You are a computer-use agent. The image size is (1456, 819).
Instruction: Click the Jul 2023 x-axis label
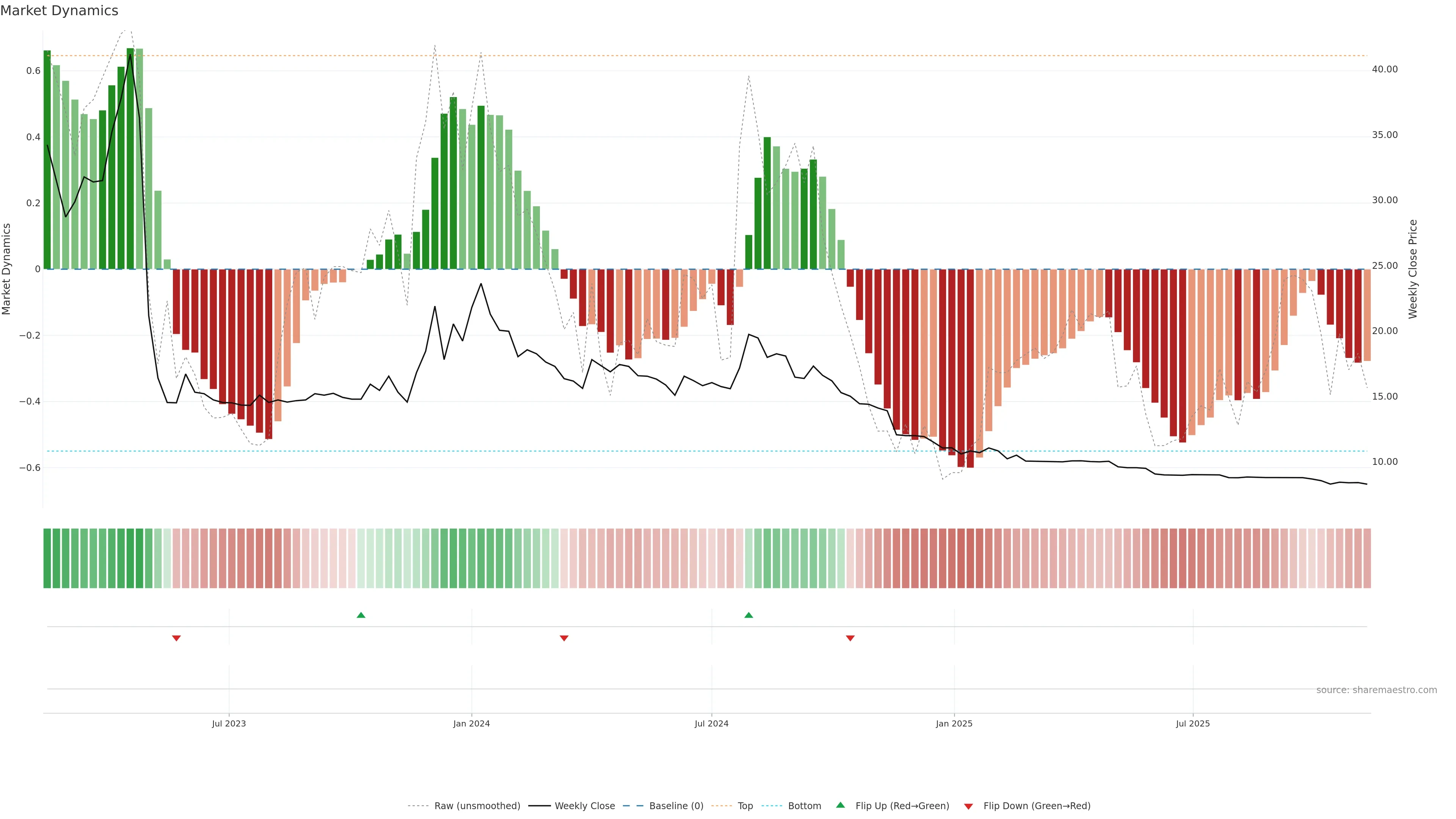tap(229, 723)
